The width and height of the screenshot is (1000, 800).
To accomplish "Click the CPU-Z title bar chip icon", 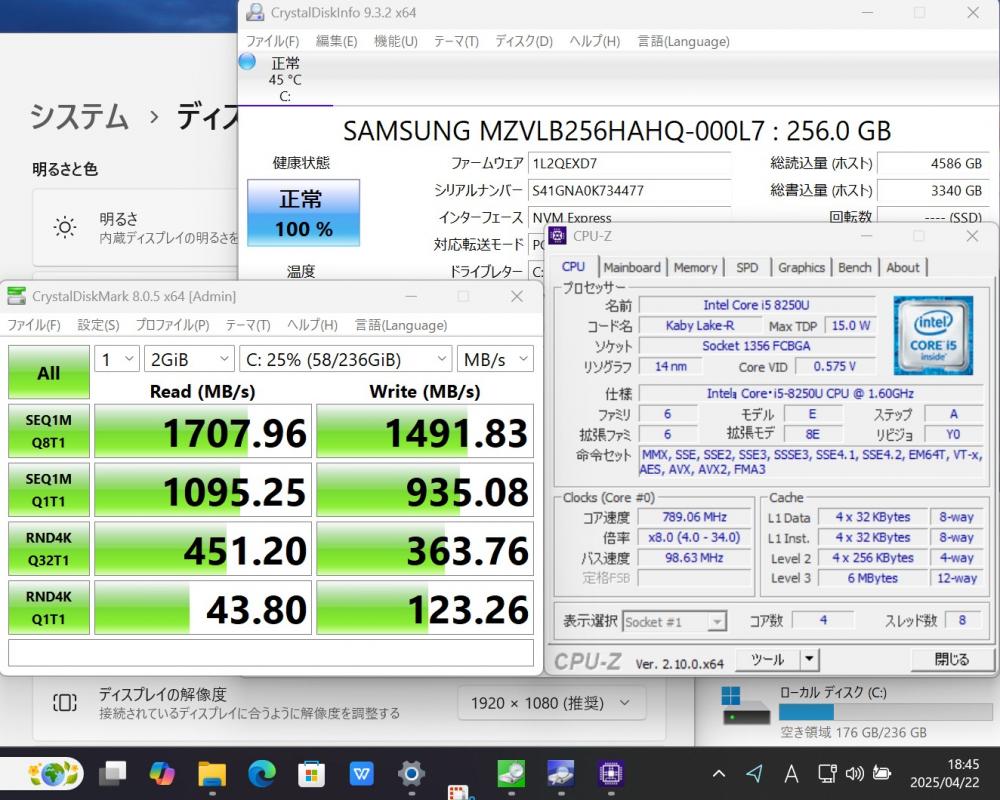I will tap(557, 235).
